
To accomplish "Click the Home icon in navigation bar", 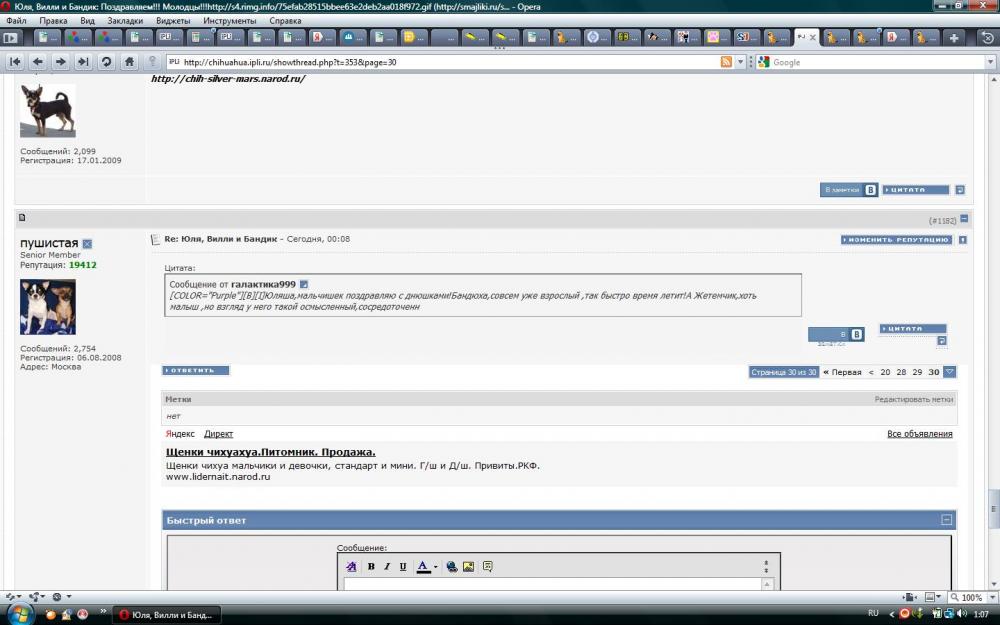I will 129,62.
